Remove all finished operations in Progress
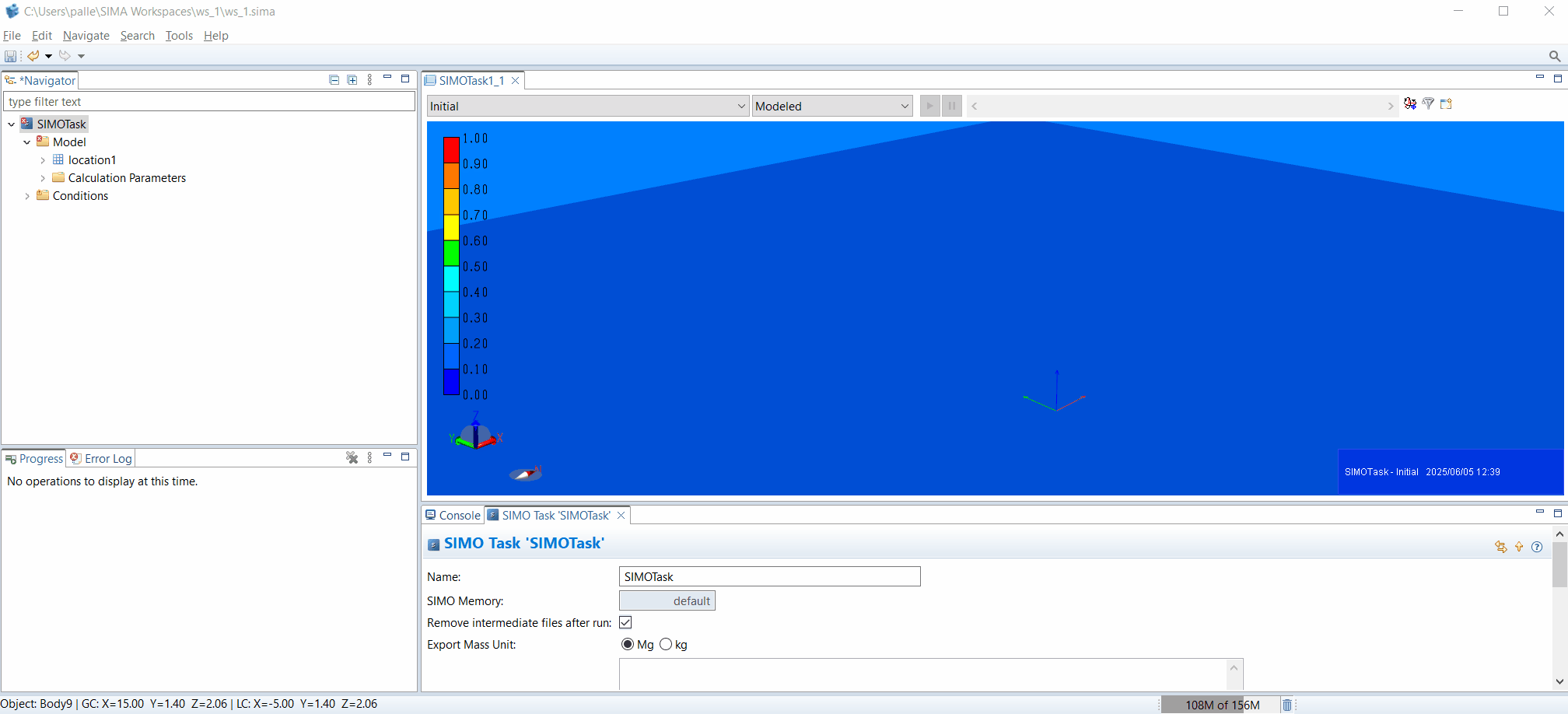The image size is (1568, 714). point(352,457)
